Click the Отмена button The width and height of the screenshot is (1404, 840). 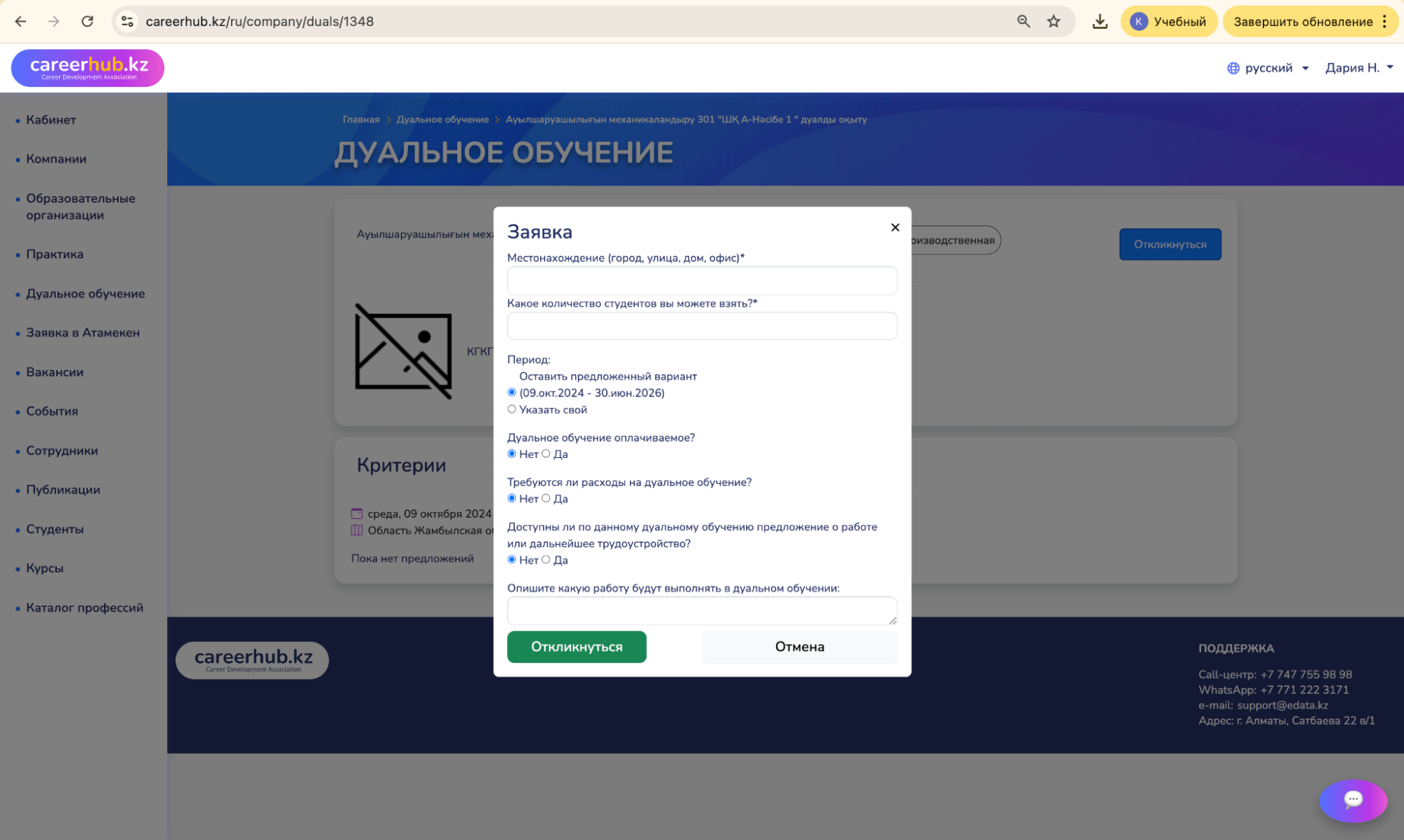[799, 646]
